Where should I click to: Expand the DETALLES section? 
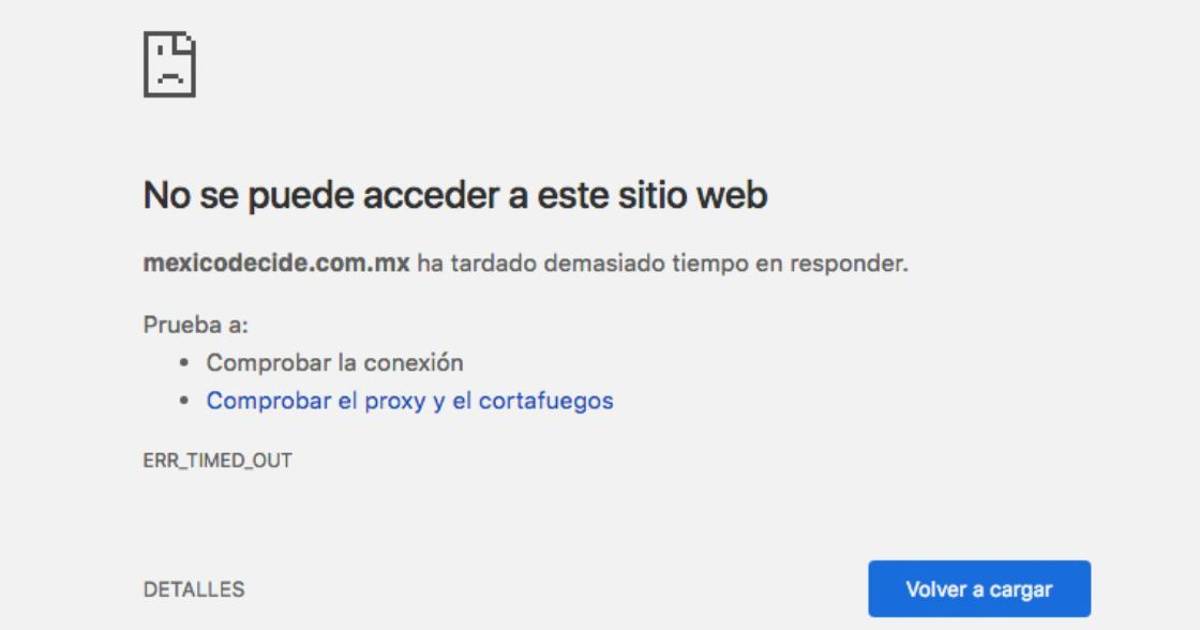coord(194,589)
